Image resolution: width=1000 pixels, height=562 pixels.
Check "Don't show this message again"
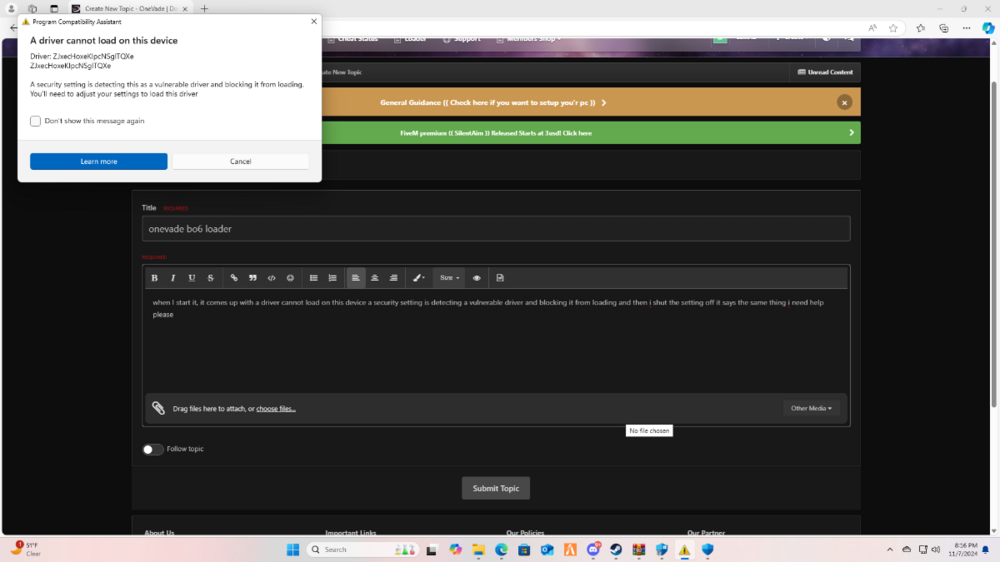[35, 121]
